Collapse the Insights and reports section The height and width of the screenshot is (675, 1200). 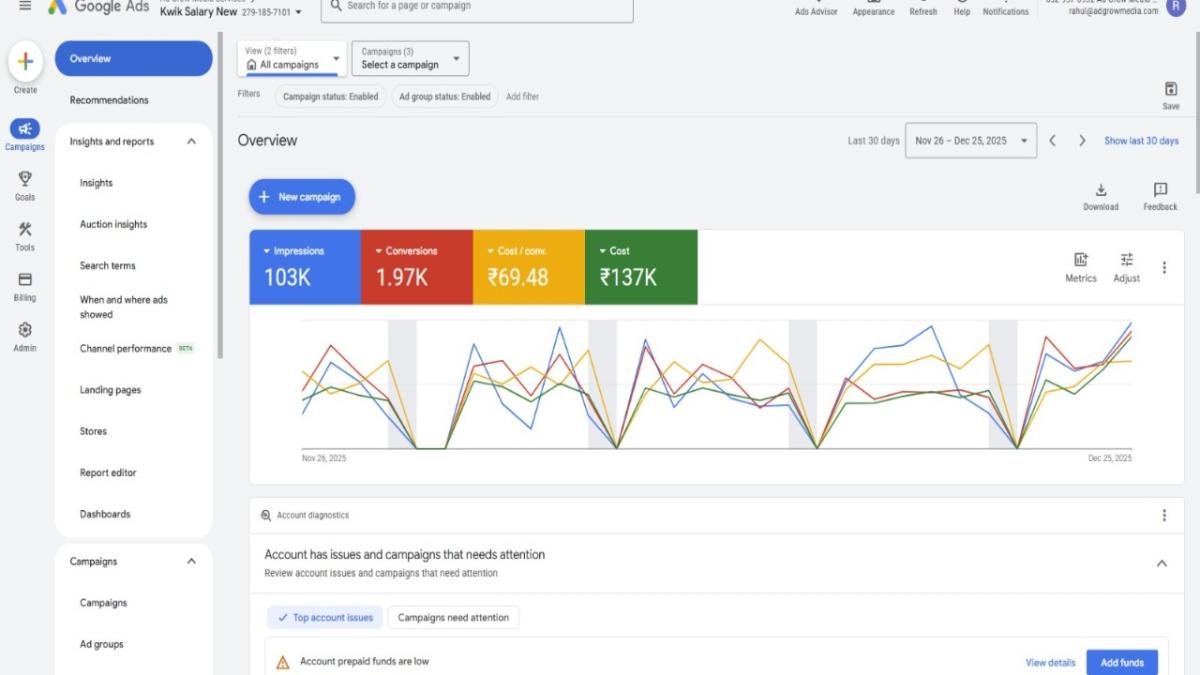point(191,142)
